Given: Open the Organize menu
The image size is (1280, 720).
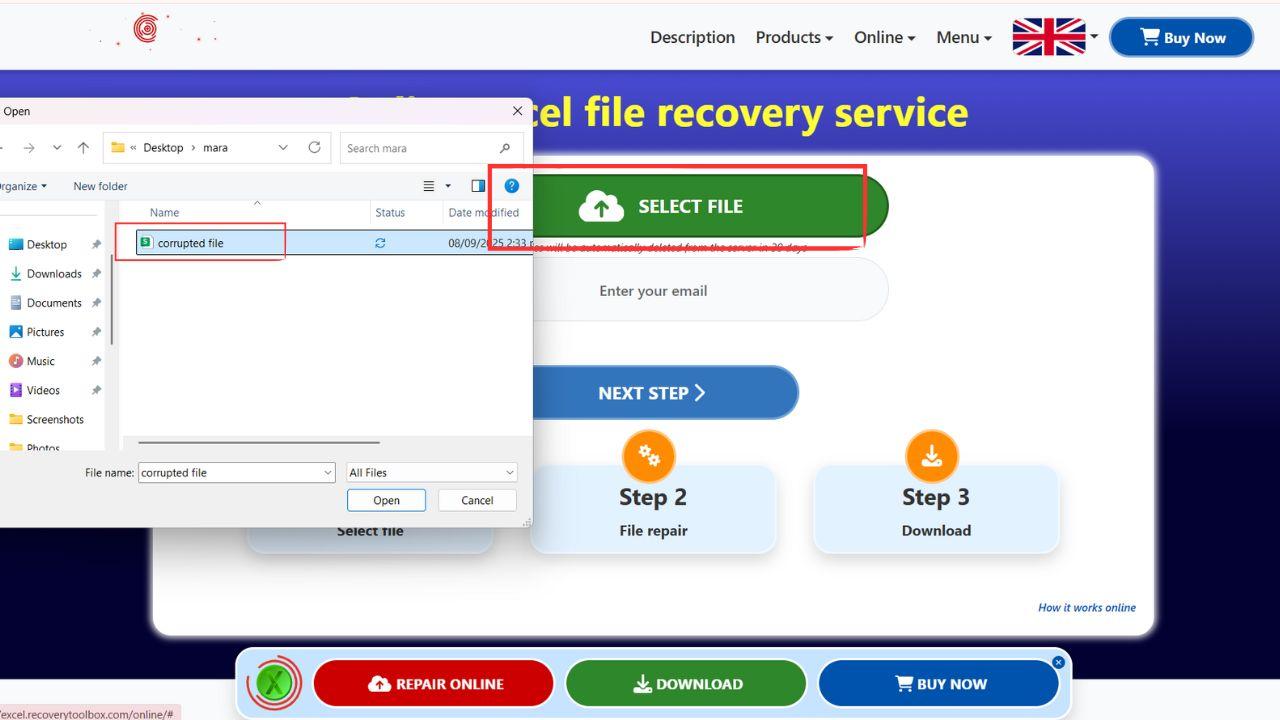Looking at the screenshot, I should [22, 186].
